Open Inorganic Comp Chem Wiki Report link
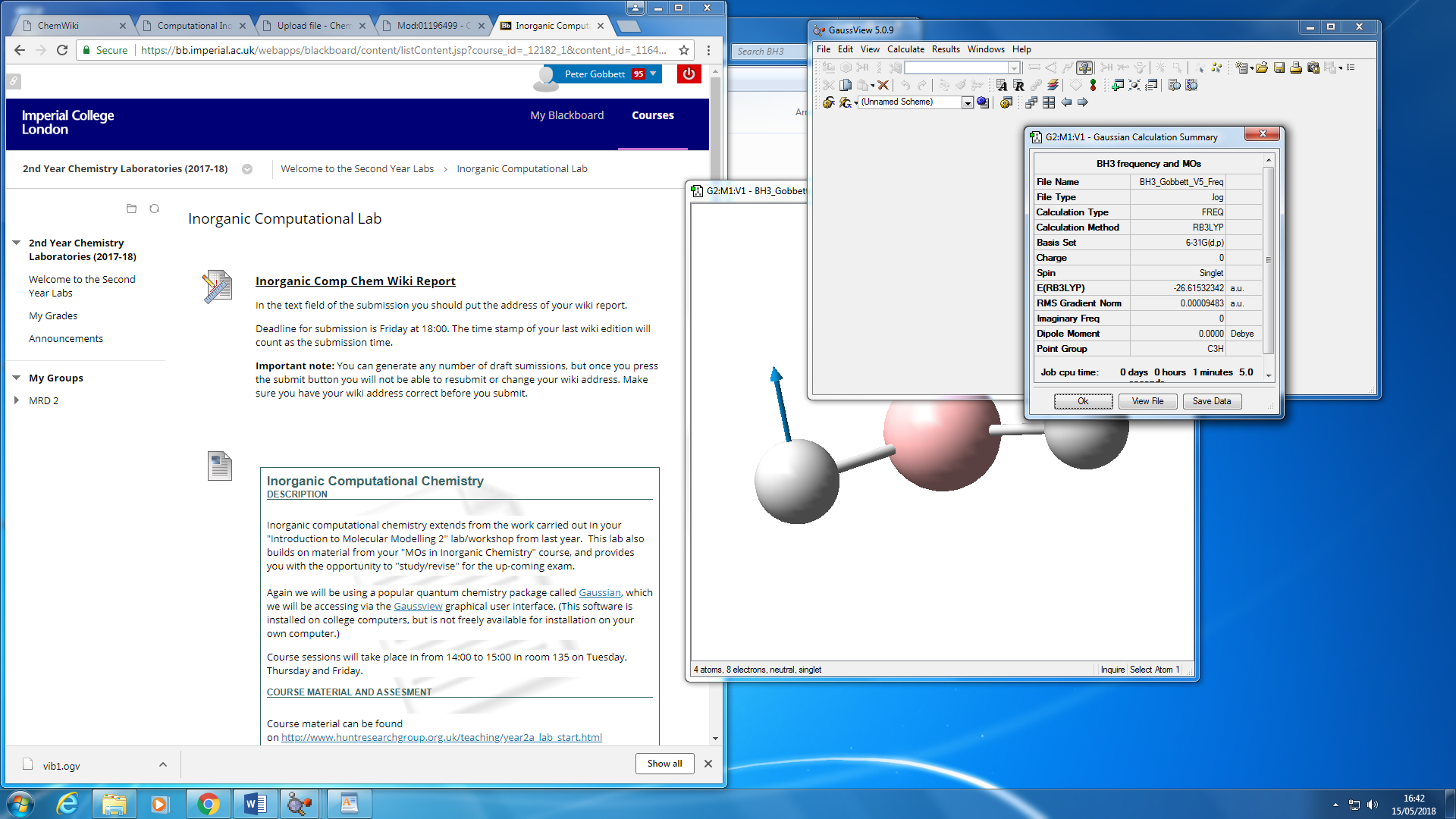Image resolution: width=1456 pixels, height=819 pixels. (355, 281)
